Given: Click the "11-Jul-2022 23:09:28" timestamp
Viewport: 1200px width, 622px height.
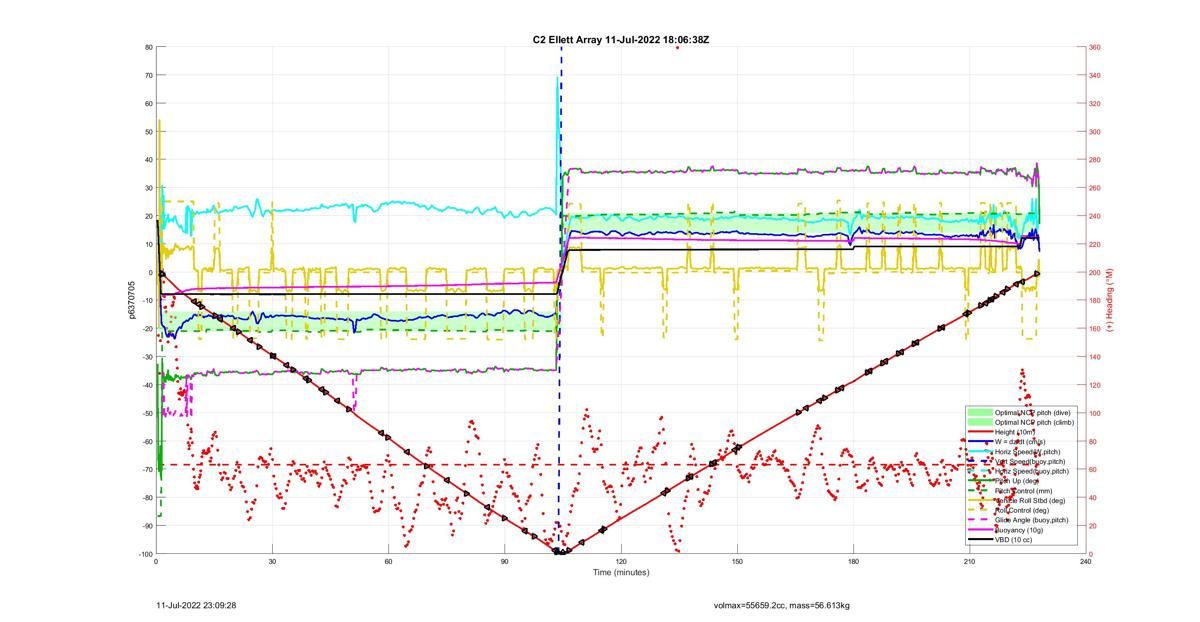Looking at the screenshot, I should pyautogui.click(x=196, y=605).
